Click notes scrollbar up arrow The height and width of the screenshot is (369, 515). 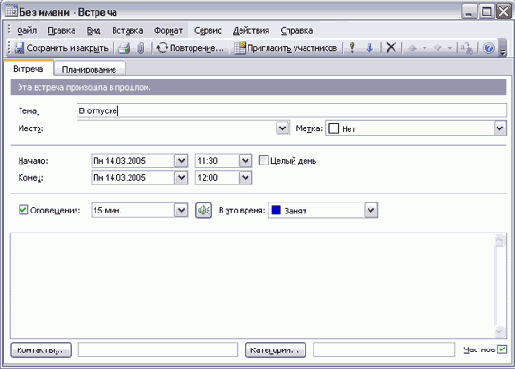tap(499, 240)
